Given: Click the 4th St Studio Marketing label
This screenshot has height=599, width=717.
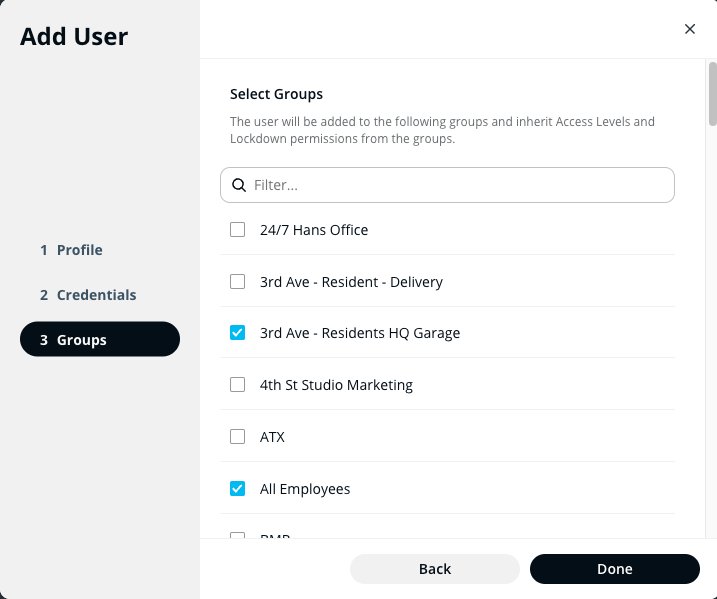Looking at the screenshot, I should point(336,385).
